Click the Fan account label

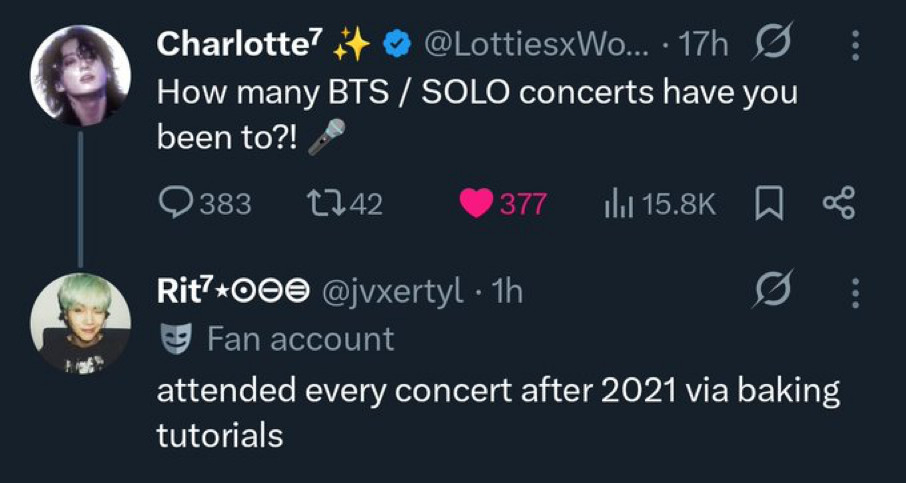[300, 339]
